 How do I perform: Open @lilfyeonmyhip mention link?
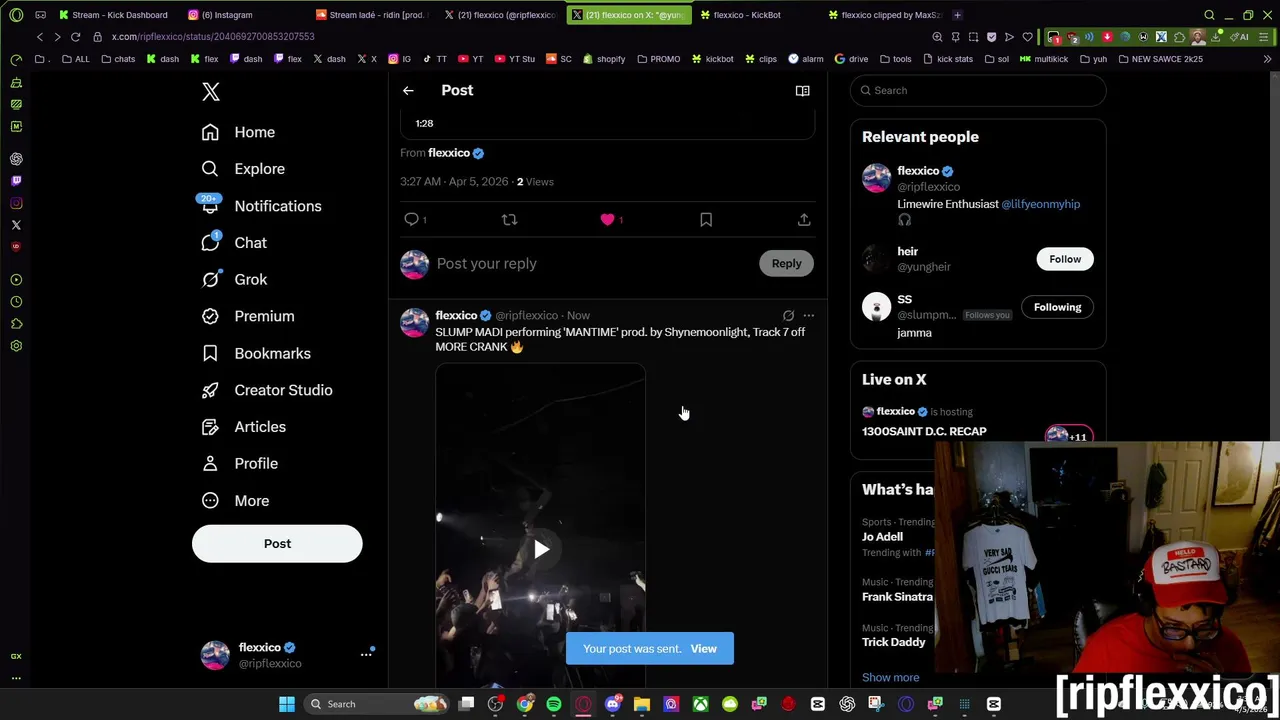tap(1040, 204)
